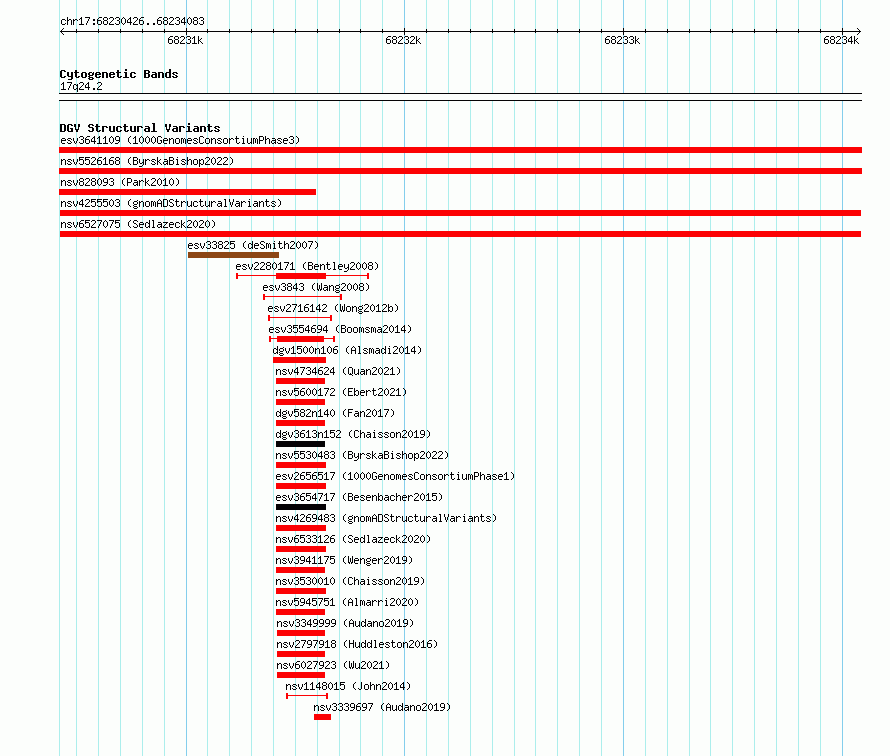Screen dimensions: 890x756
Task: Open esv3654717 (Besenbacher2015) variant
Action: (x=359, y=497)
